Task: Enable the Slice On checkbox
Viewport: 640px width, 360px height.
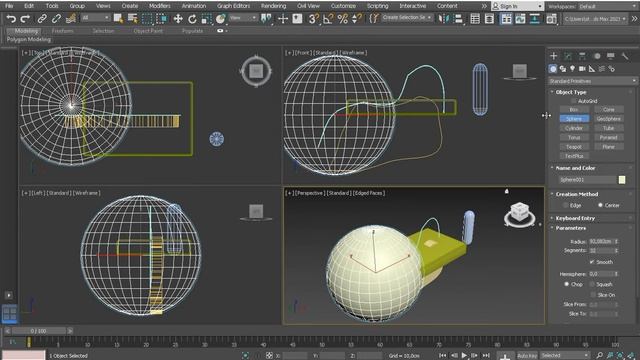Action: tap(593, 295)
